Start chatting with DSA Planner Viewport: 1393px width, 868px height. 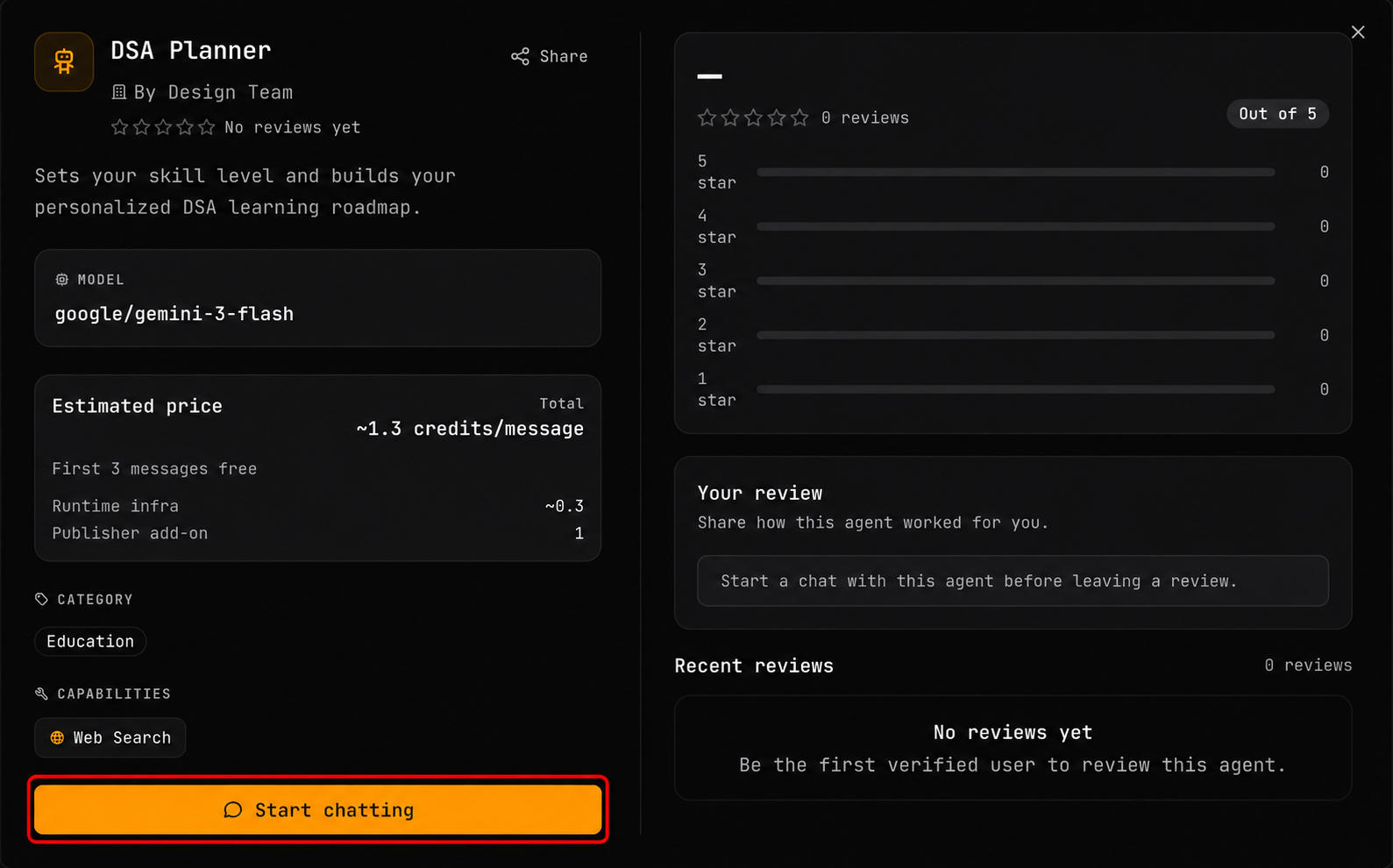pyautogui.click(x=318, y=809)
